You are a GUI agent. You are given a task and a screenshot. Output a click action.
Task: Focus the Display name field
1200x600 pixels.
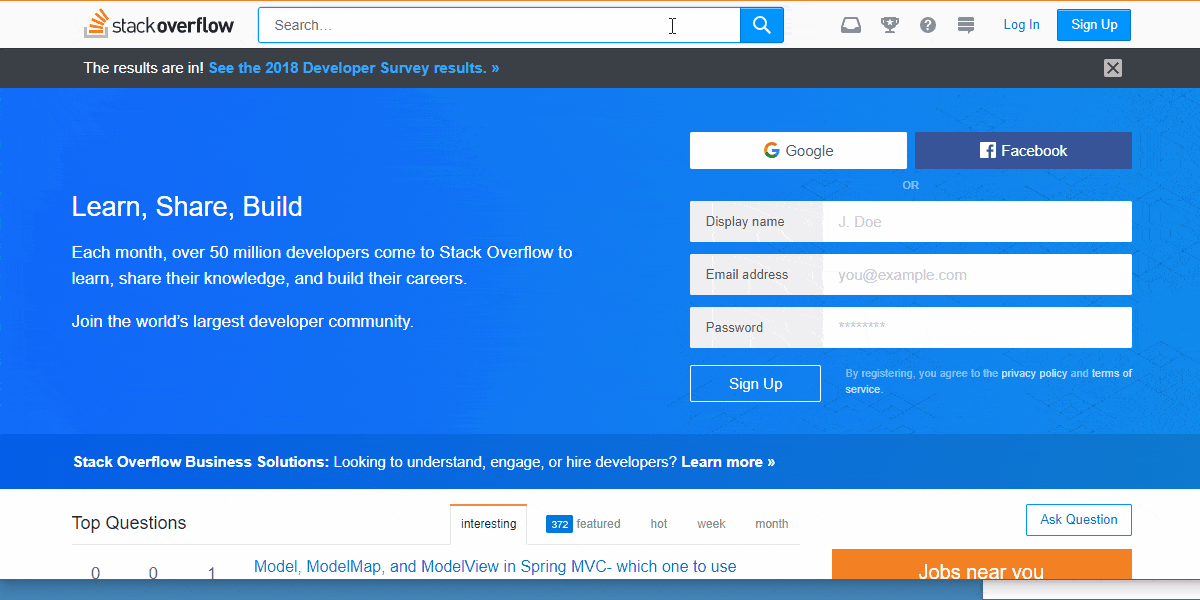[x=977, y=222]
